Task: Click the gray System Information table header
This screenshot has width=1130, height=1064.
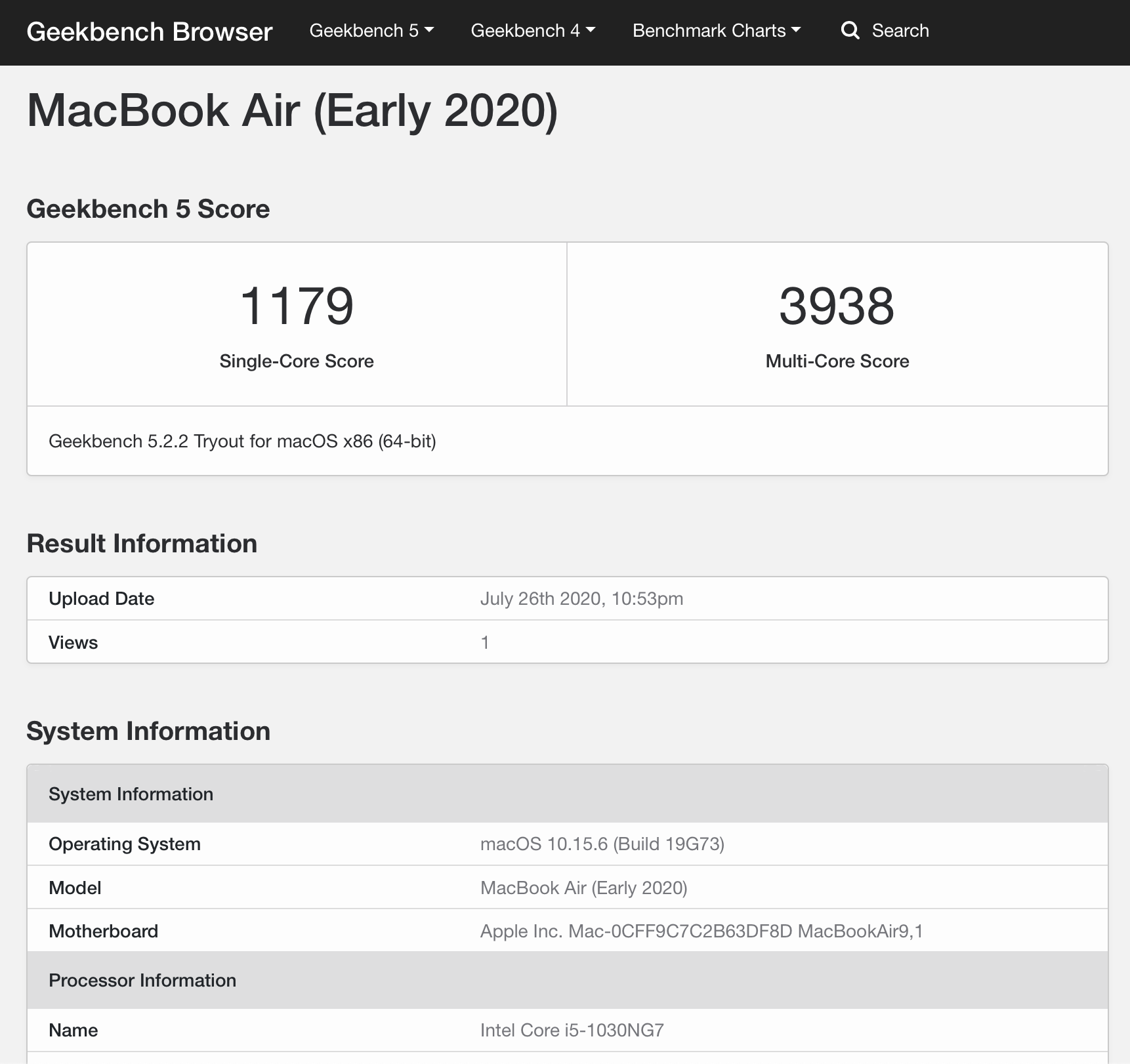Action: pyautogui.click(x=568, y=794)
